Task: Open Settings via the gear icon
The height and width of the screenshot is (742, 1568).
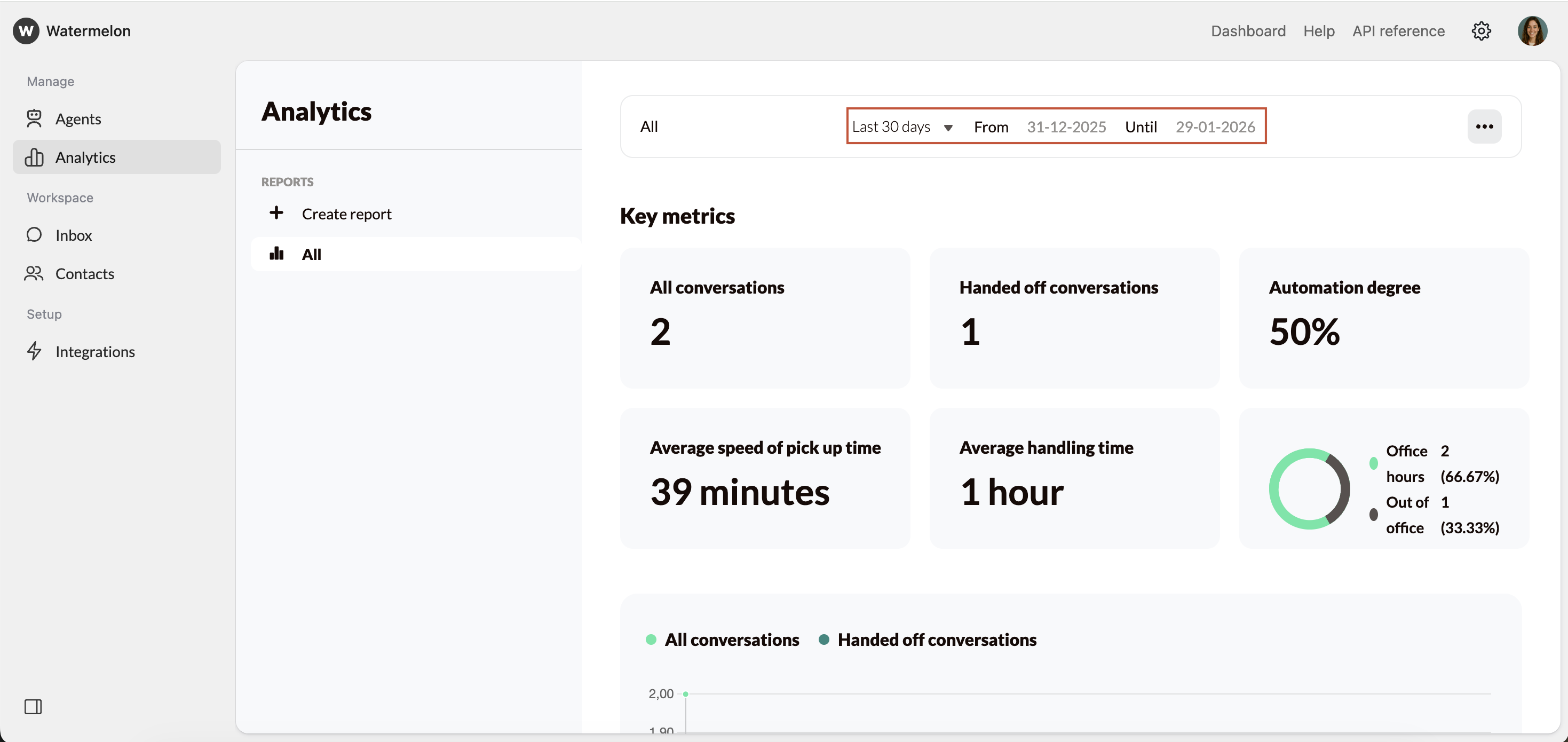Action: (1481, 30)
